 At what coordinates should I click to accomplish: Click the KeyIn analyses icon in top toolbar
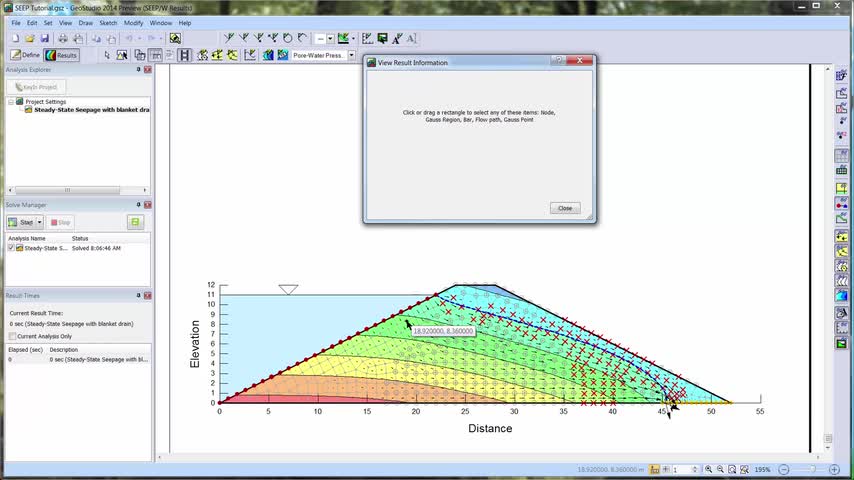pos(175,38)
